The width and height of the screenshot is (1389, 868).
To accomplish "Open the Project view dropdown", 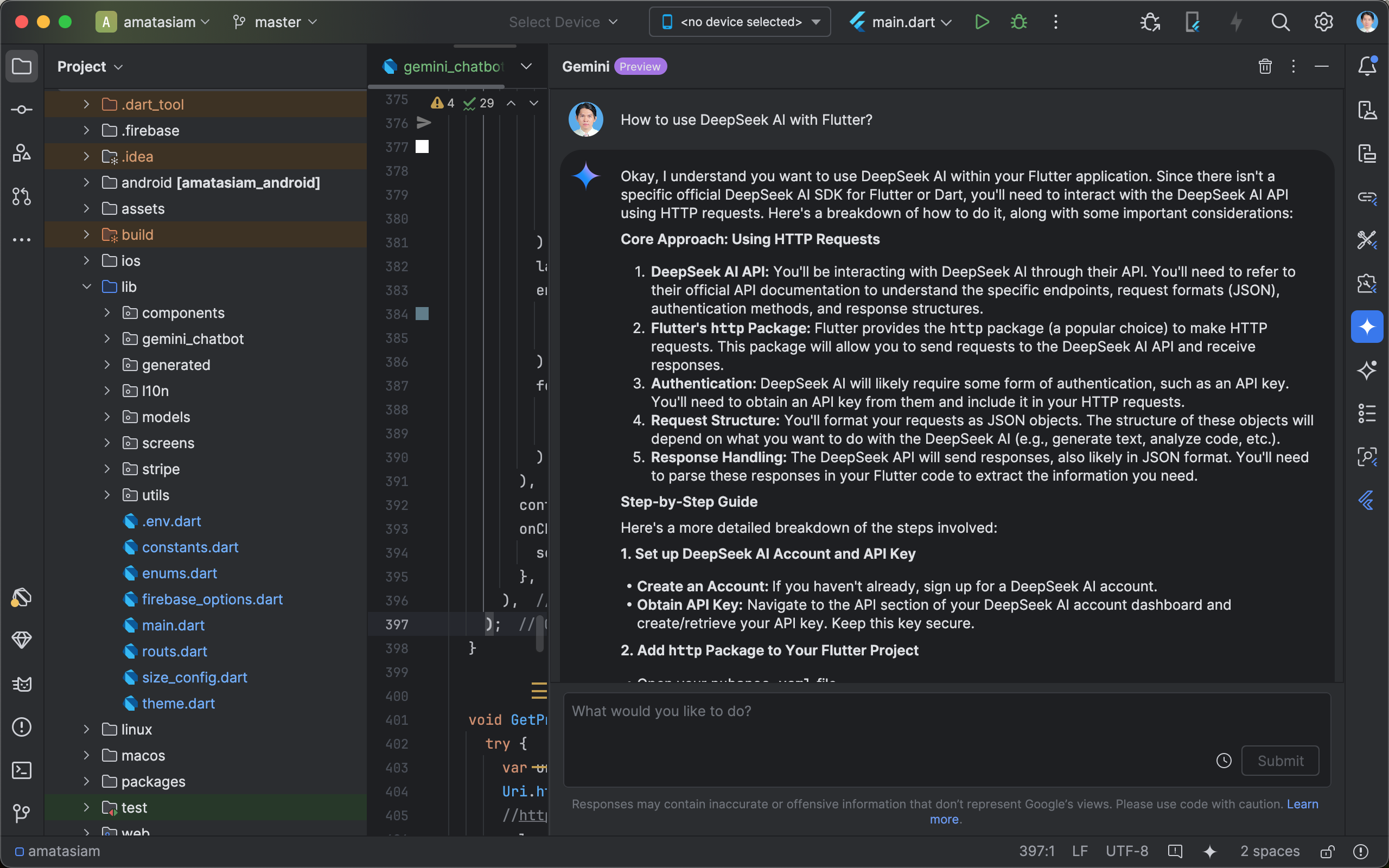I will (x=90, y=67).
